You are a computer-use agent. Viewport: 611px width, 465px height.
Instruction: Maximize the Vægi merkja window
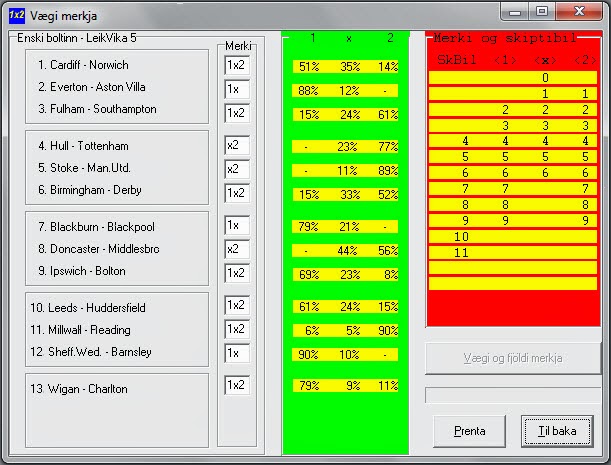click(x=542, y=11)
